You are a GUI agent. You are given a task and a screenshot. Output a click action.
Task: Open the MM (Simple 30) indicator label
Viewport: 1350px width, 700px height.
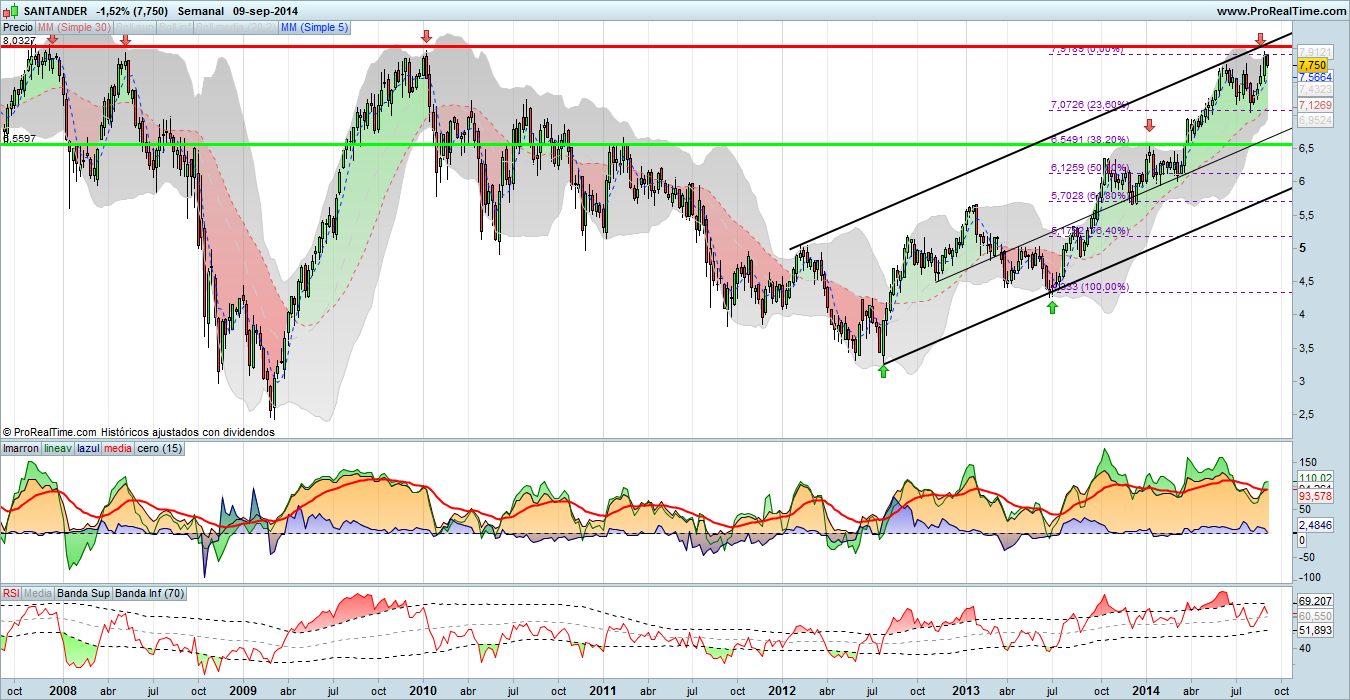click(x=75, y=27)
